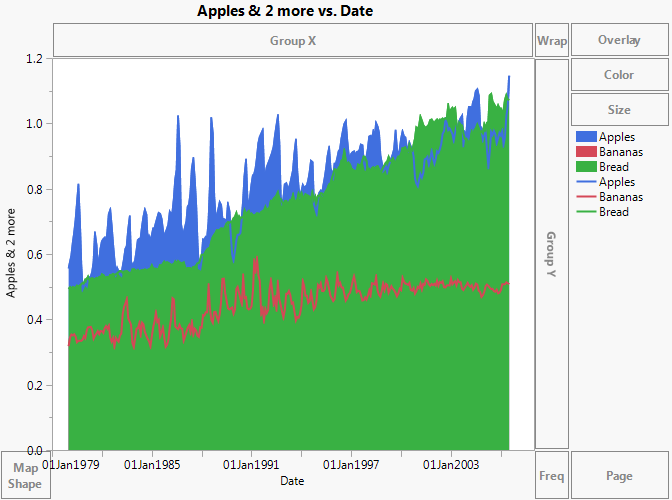Click the Group Y drop zone
The image size is (672, 500).
552,254
